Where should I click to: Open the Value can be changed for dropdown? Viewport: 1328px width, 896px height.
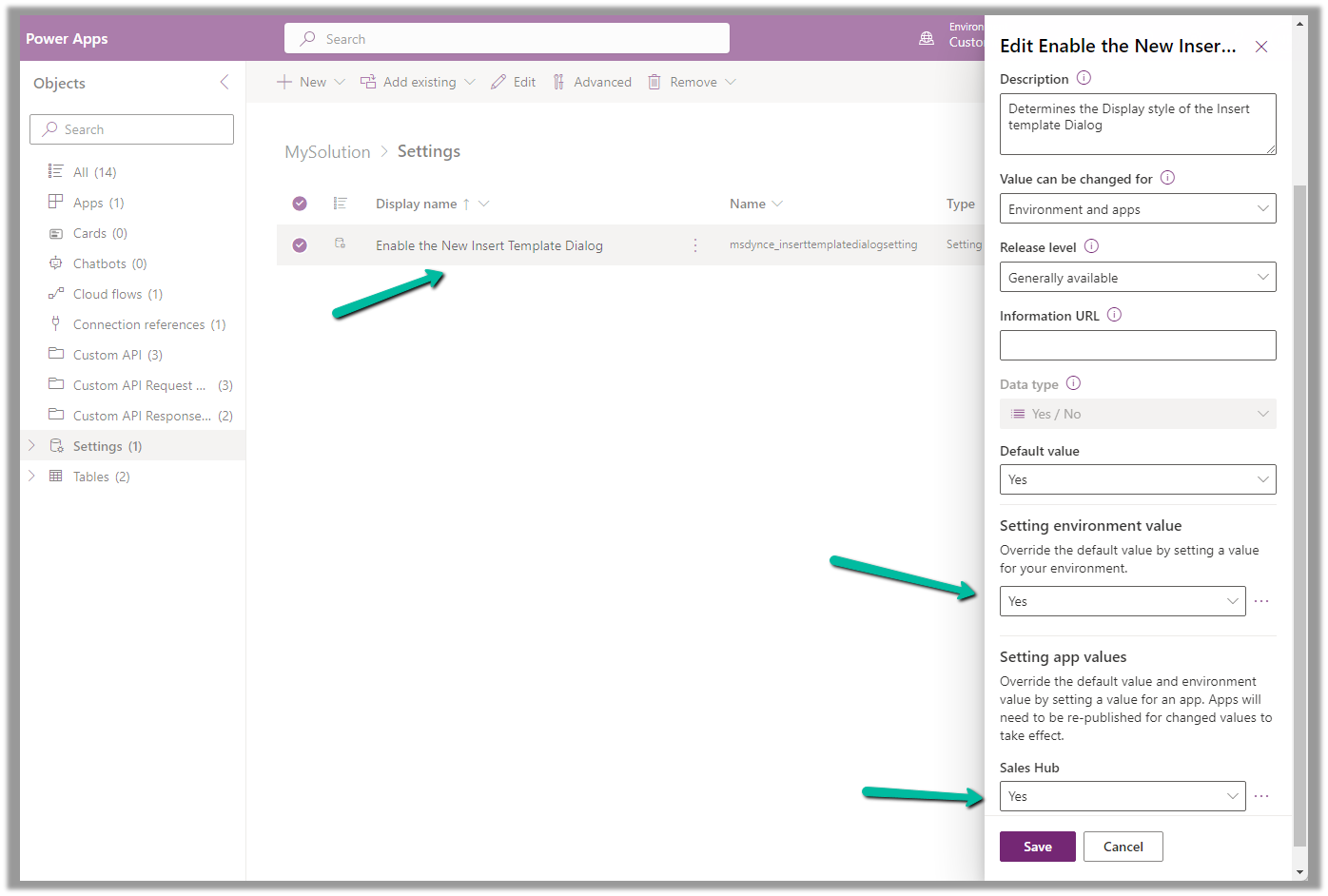(x=1137, y=209)
